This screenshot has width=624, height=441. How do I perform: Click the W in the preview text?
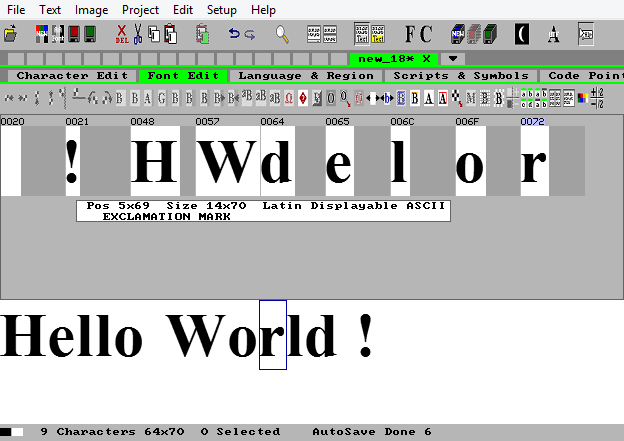[x=196, y=335]
